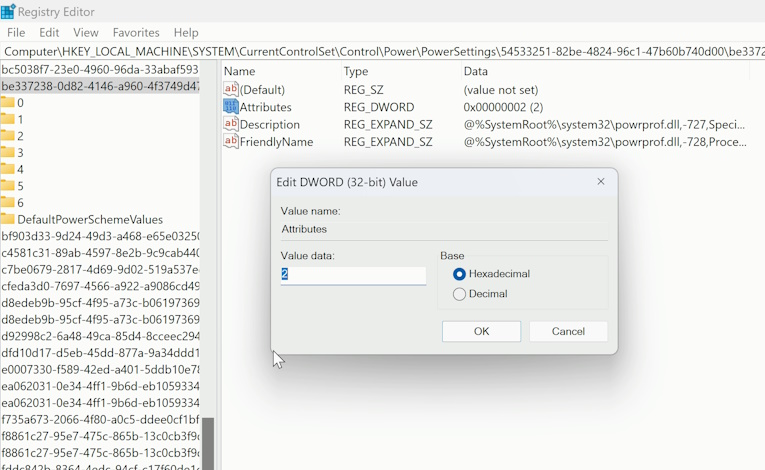Click the Description value name
This screenshot has height=470, width=765.
(x=269, y=124)
